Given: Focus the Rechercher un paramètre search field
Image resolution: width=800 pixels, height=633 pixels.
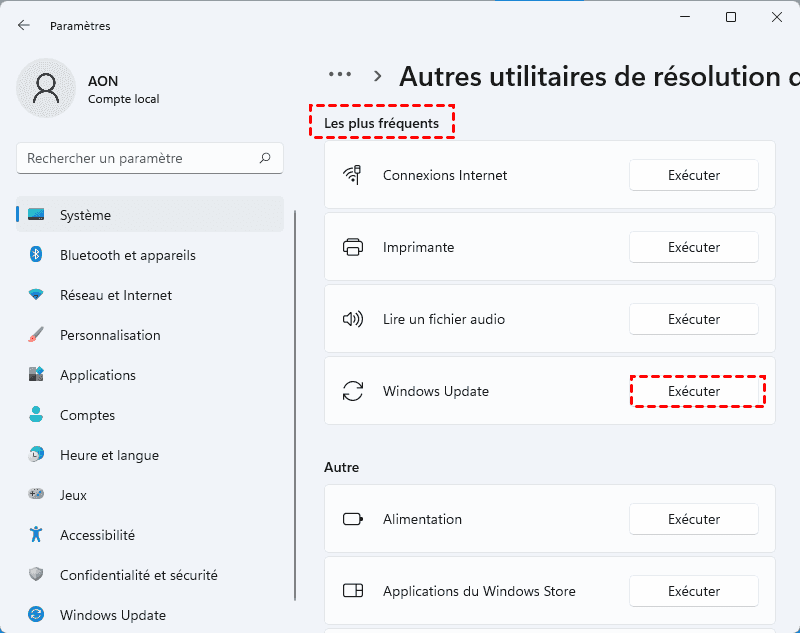Looking at the screenshot, I should [x=140, y=158].
